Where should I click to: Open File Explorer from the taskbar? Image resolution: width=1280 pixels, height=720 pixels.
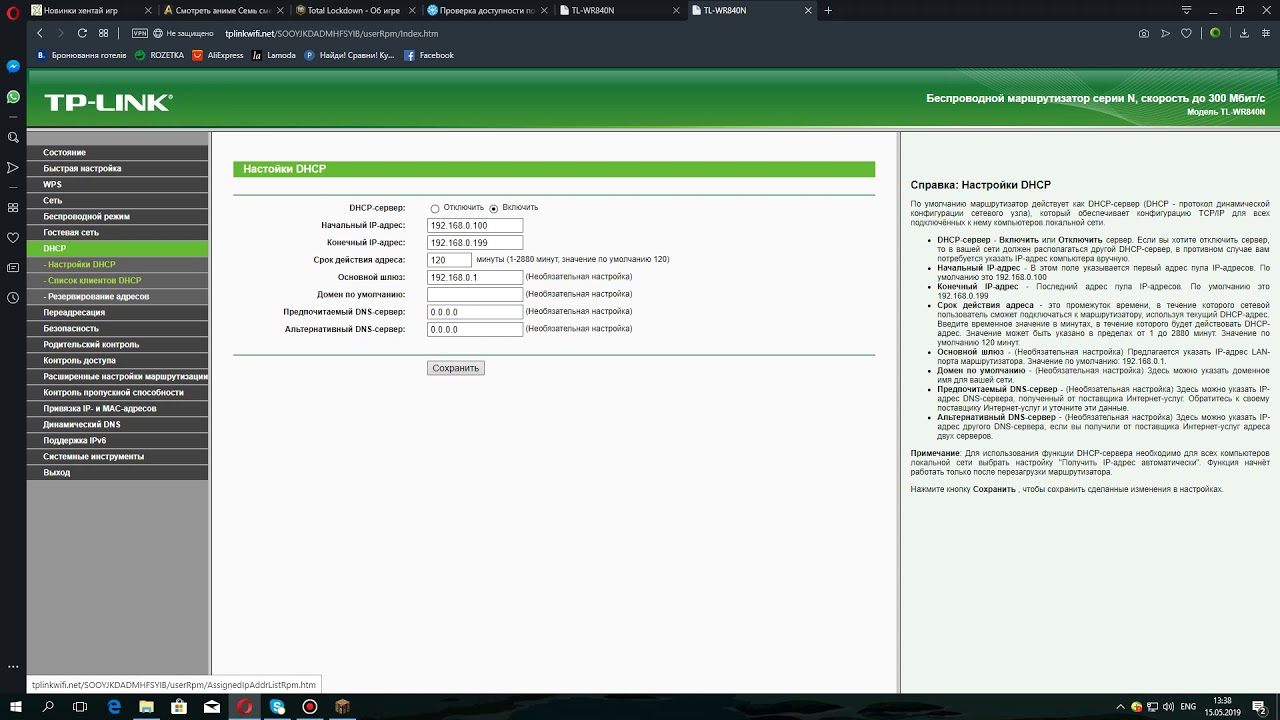coord(147,706)
